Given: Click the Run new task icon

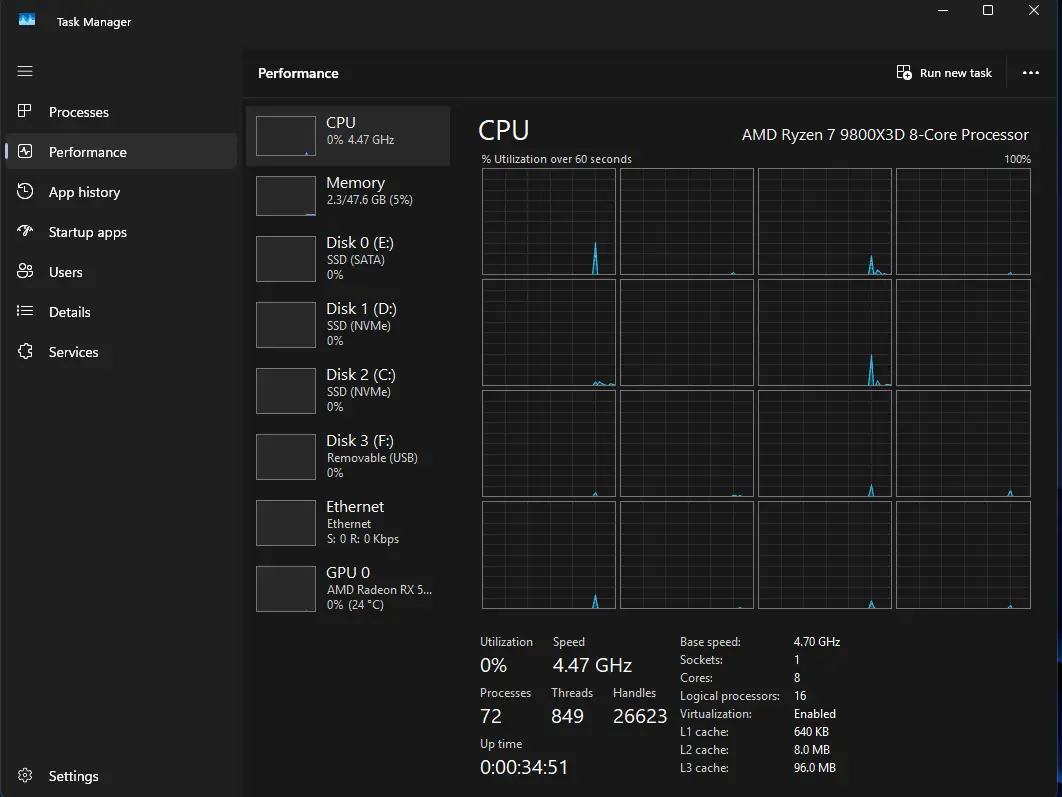Looking at the screenshot, I should [x=904, y=72].
